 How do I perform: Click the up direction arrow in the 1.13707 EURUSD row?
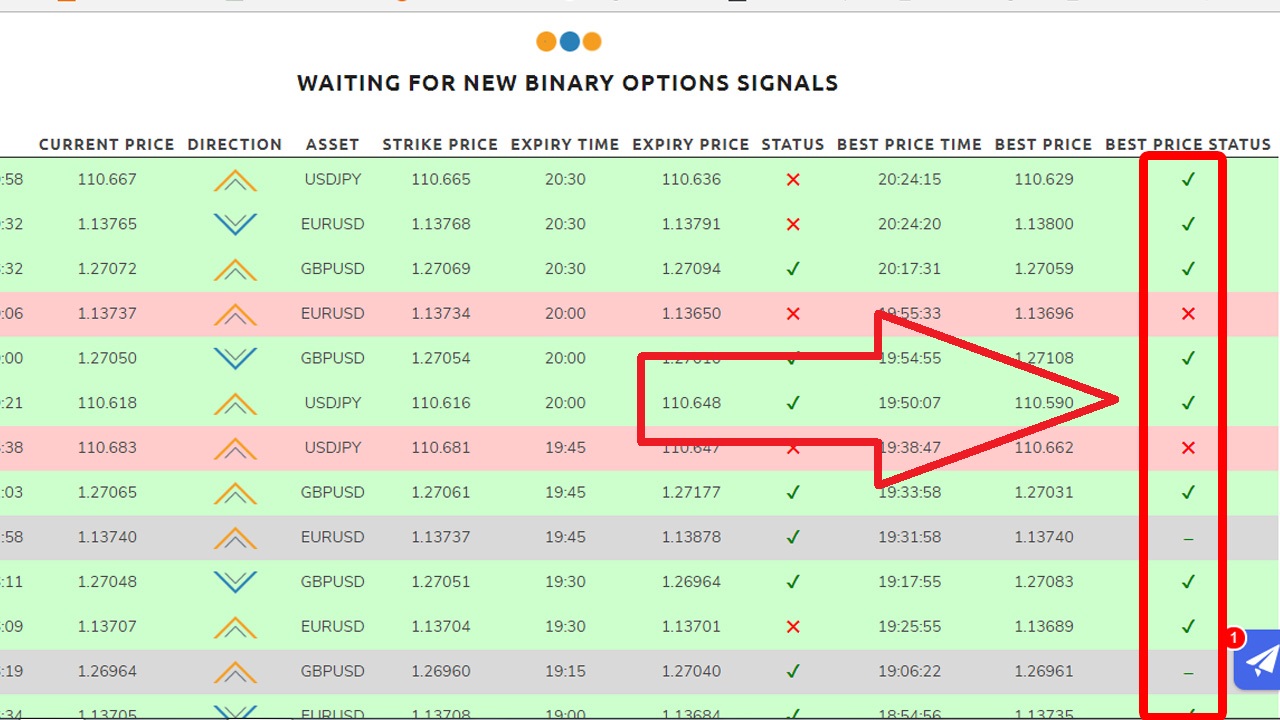click(x=235, y=627)
